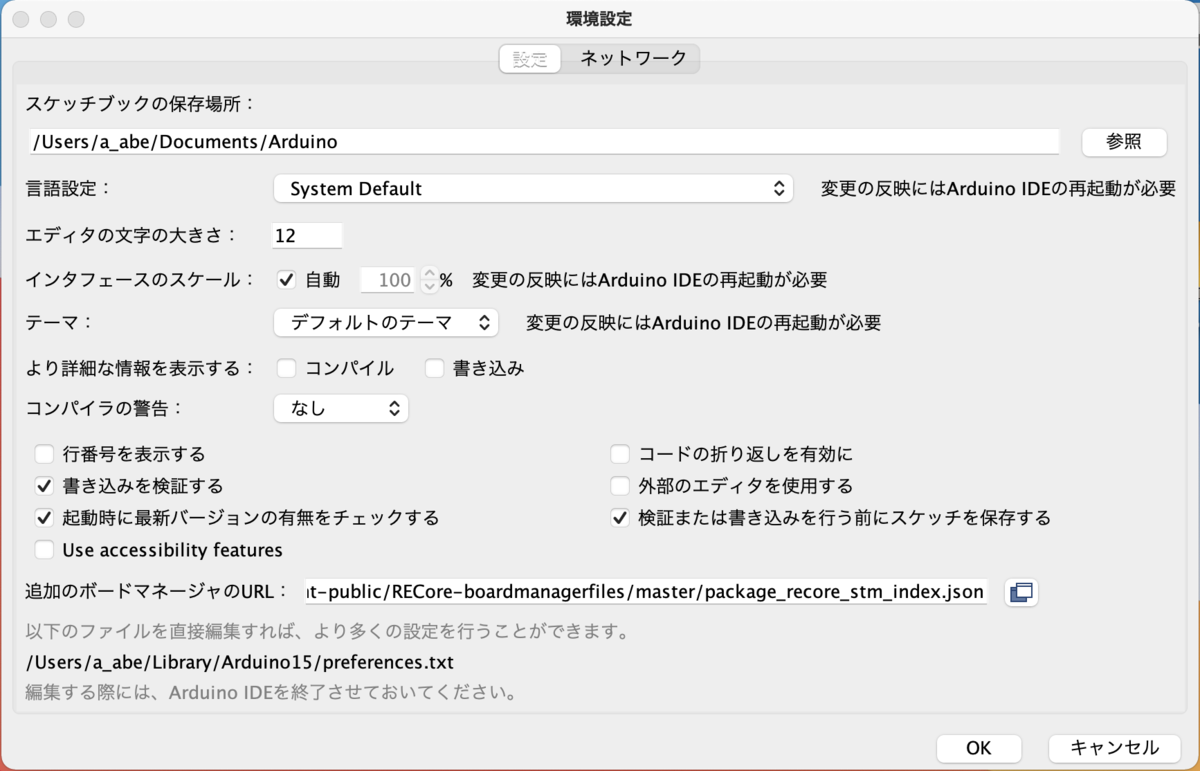
Task: Uncheck startup version check option
Action: tap(44, 518)
